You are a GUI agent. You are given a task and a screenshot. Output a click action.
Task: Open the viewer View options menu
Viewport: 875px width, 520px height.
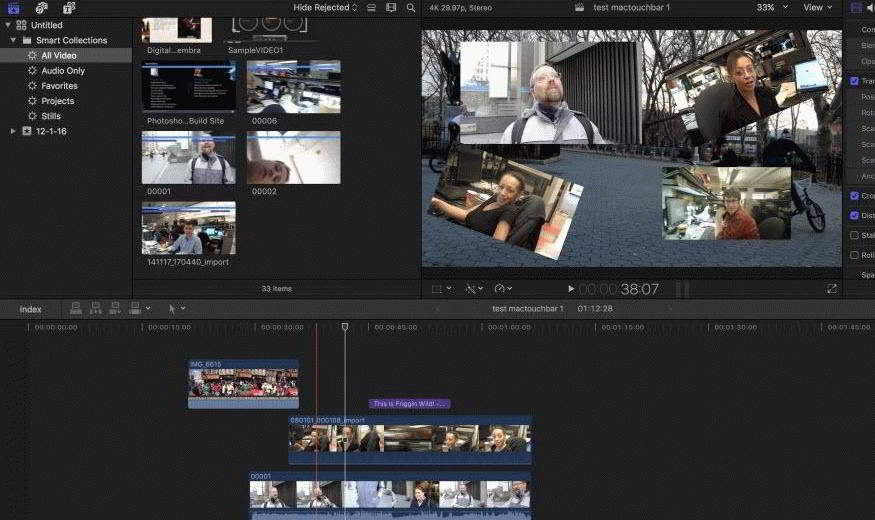[817, 8]
